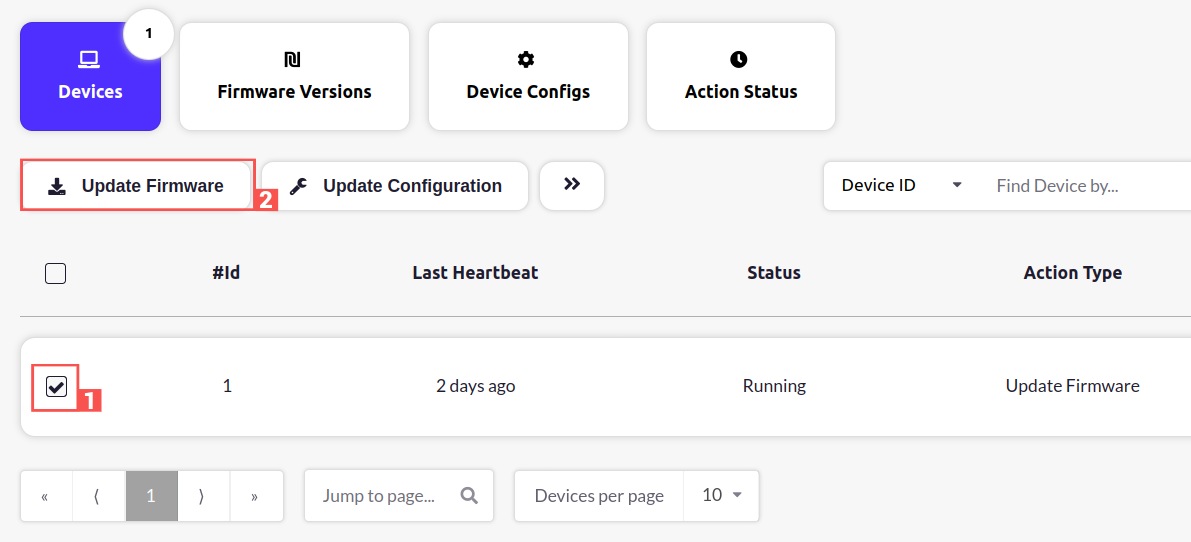Viewport: 1191px width, 542px height.
Task: Click the wrench icon on Update Configuration
Action: (298, 186)
